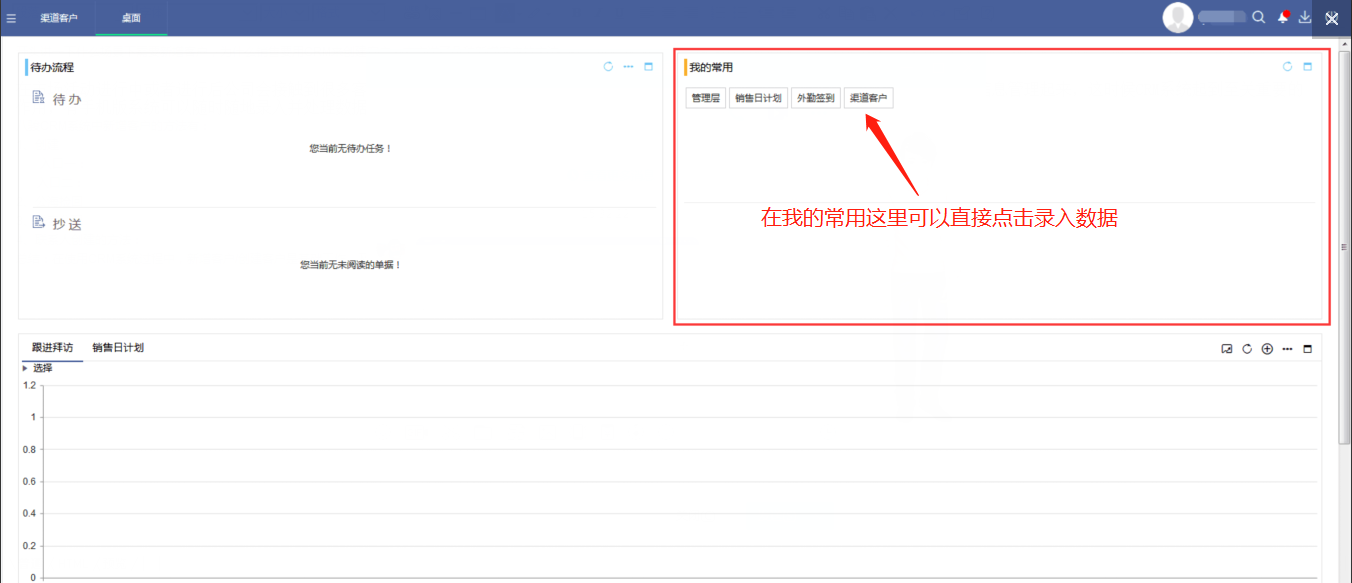This screenshot has height=583, width=1352.
Task: Add new record via the plus icon
Action: pos(1267,349)
